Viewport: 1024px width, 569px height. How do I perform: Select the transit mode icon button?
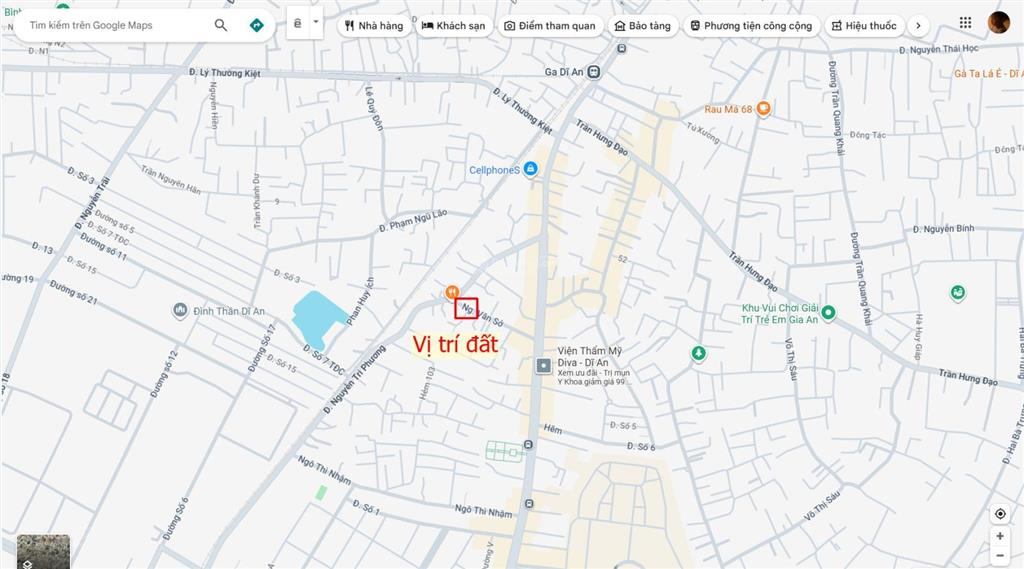(298, 24)
